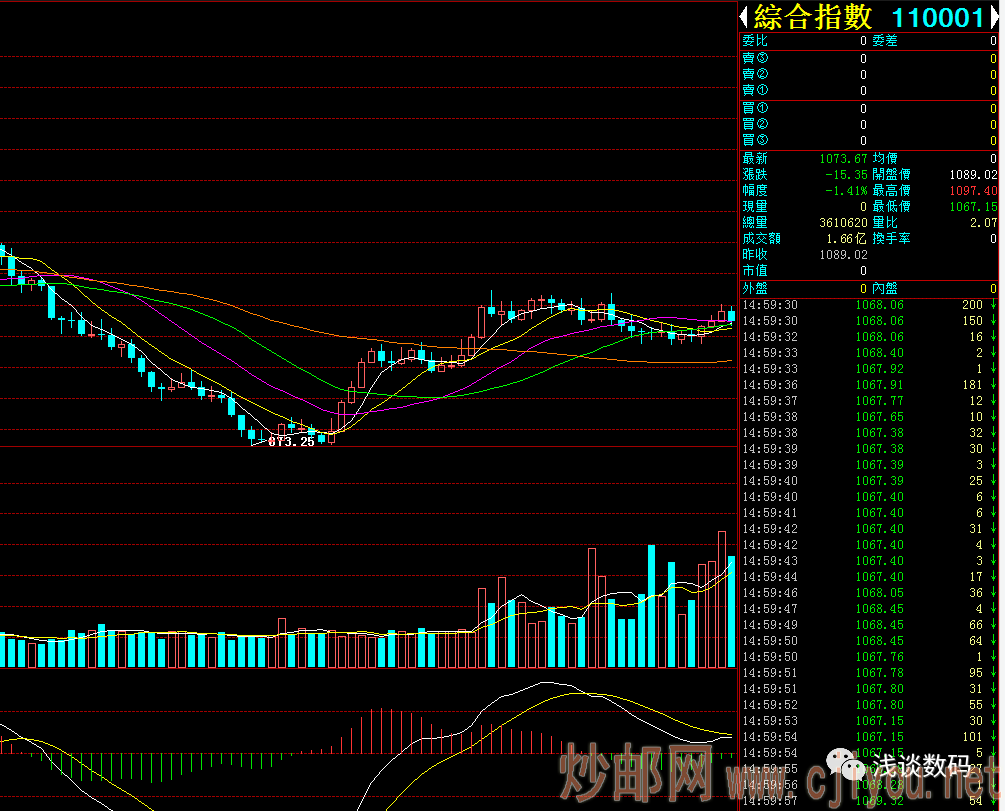Select the 873.25 low price marker
This screenshot has width=1005, height=811.
(x=290, y=441)
